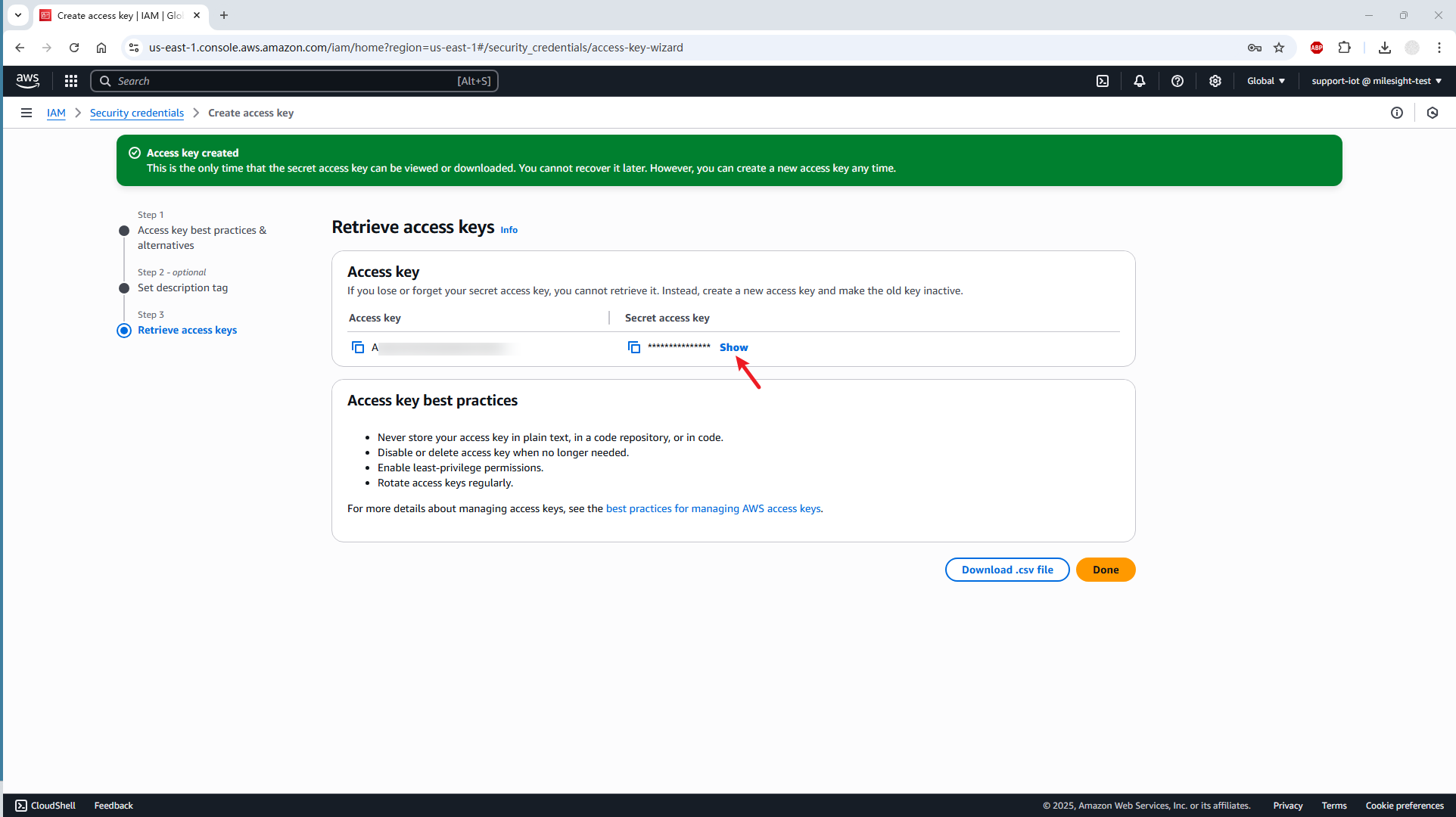
Task: Open the AWS services grid menu
Action: click(71, 81)
